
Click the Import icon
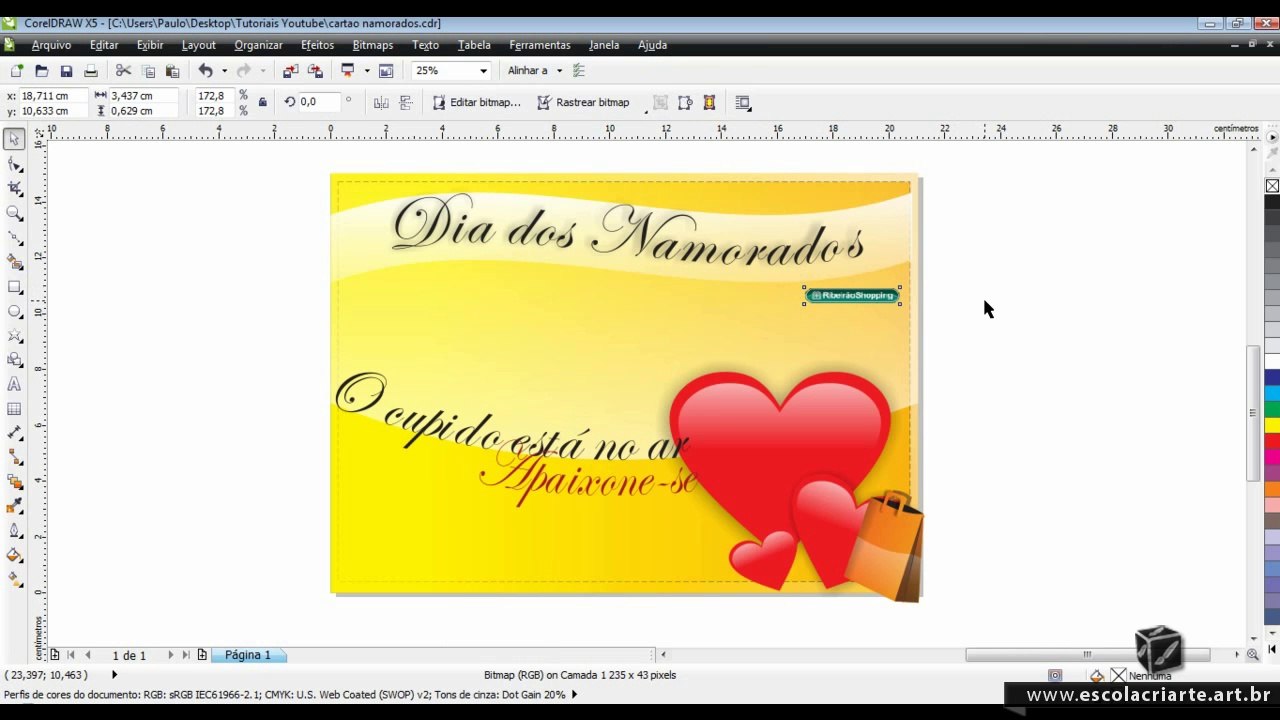(x=290, y=71)
